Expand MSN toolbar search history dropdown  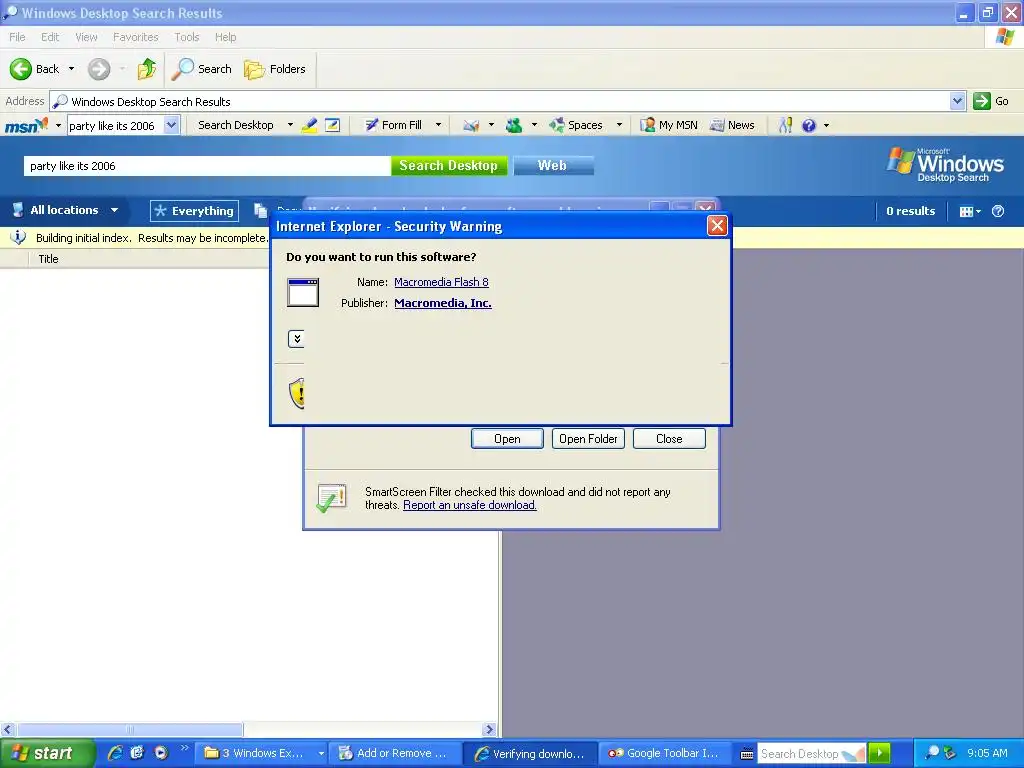171,125
